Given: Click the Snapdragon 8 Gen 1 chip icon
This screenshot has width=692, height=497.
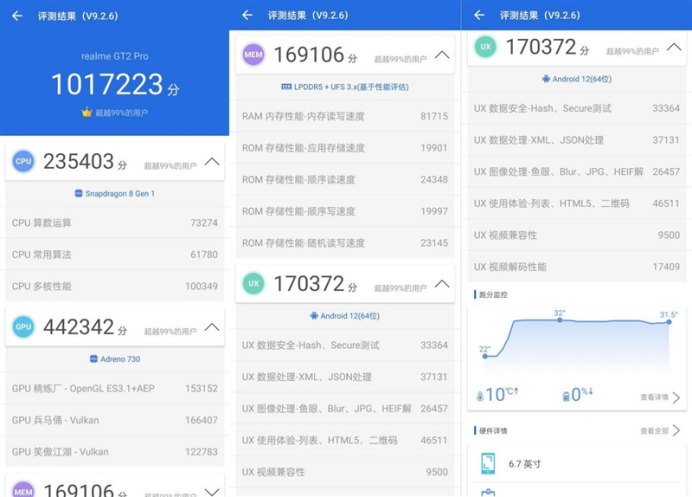Looking at the screenshot, I should 79,193.
